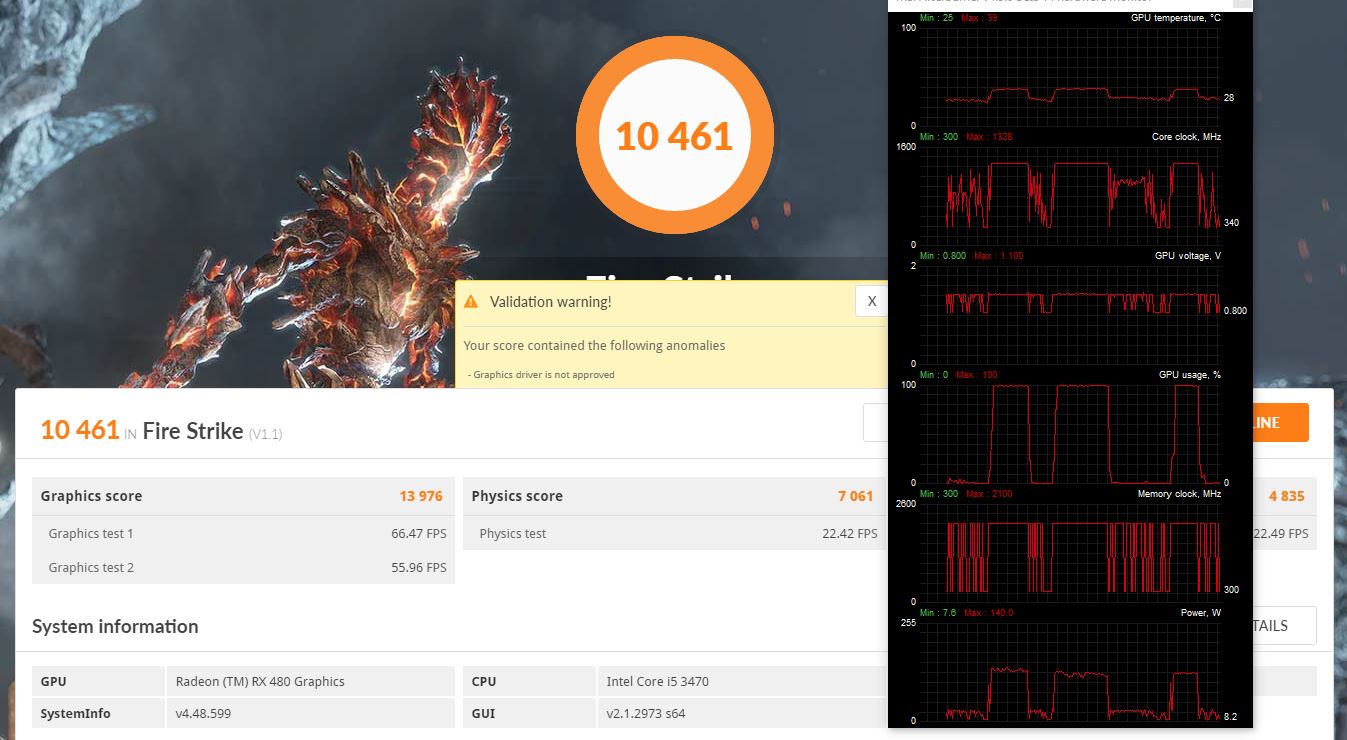Close the Validation warning with X
This screenshot has width=1347, height=740.
pos(871,301)
